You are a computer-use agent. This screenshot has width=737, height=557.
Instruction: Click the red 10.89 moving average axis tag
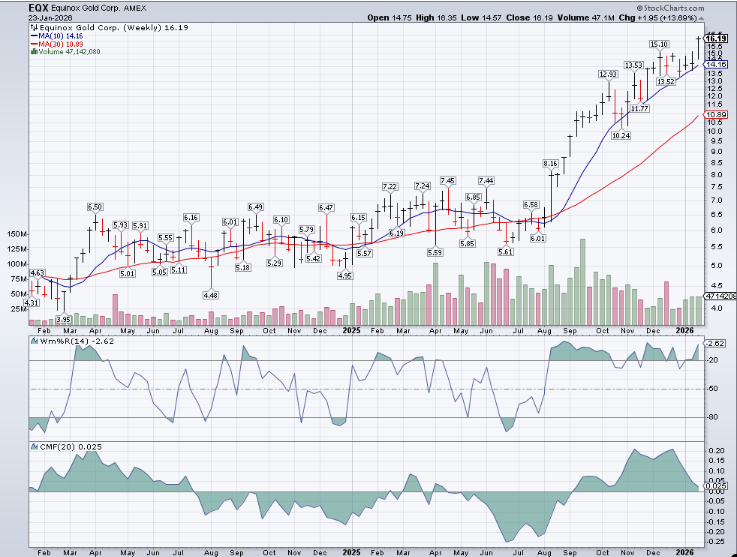click(715, 115)
